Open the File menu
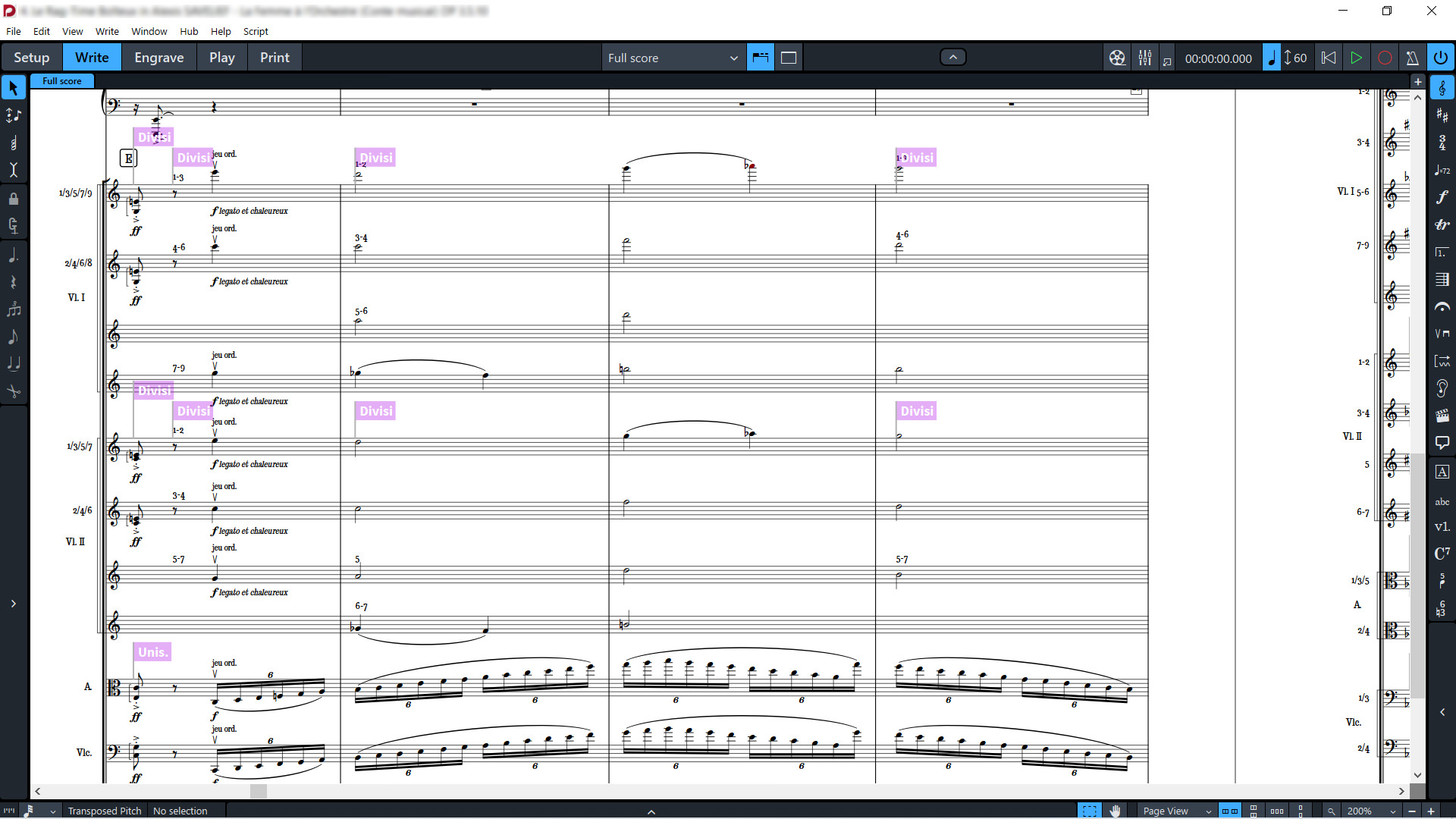This screenshot has height=819, width=1456. [x=14, y=31]
